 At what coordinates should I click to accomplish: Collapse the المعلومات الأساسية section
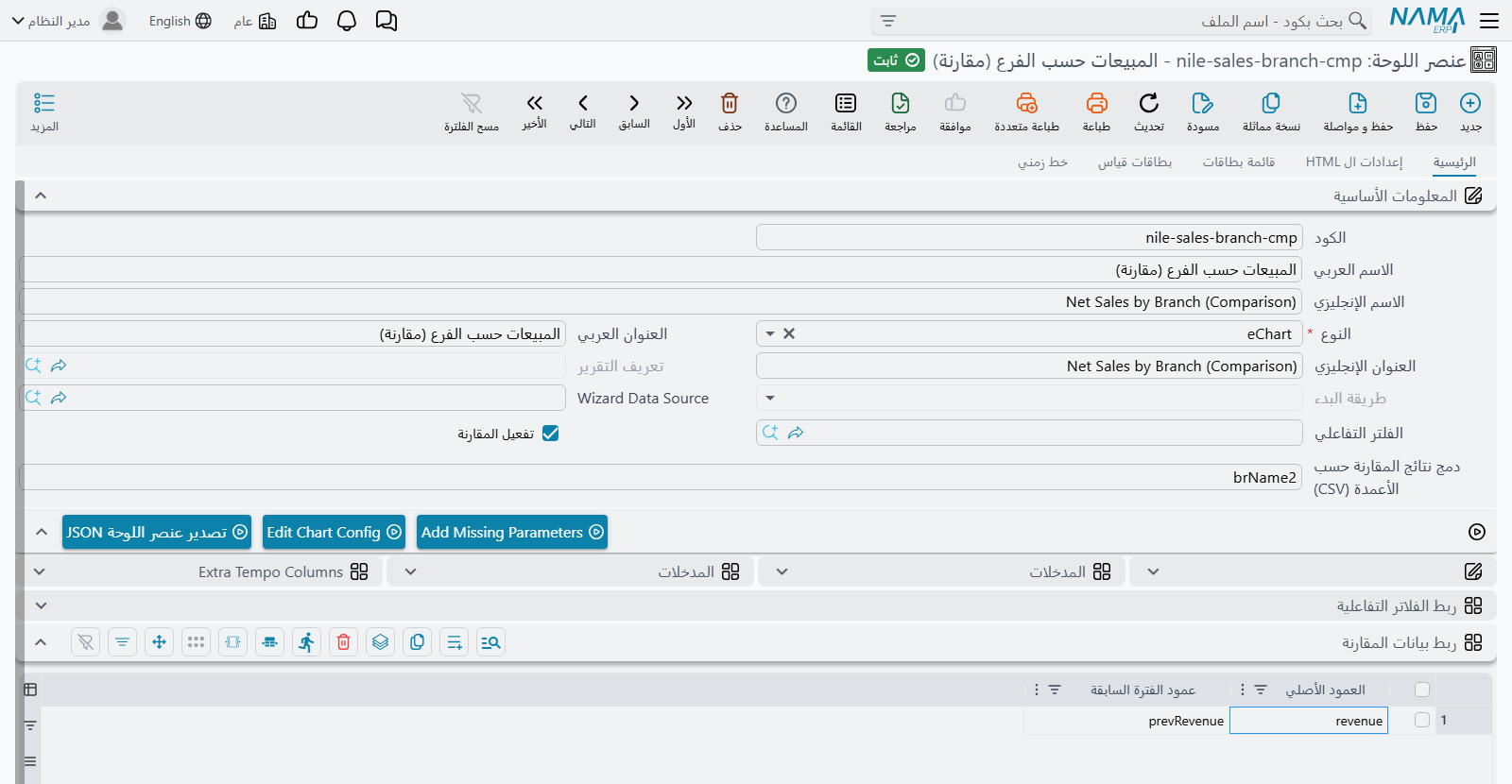(41, 196)
